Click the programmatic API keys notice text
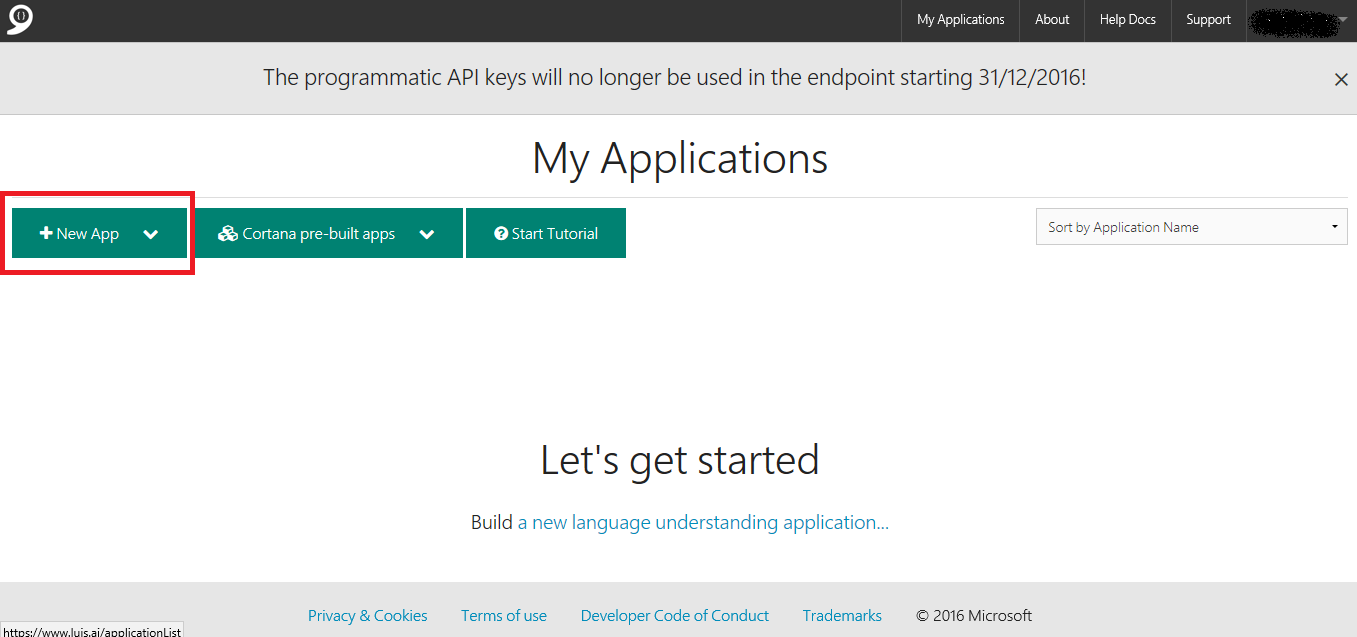 click(x=675, y=77)
